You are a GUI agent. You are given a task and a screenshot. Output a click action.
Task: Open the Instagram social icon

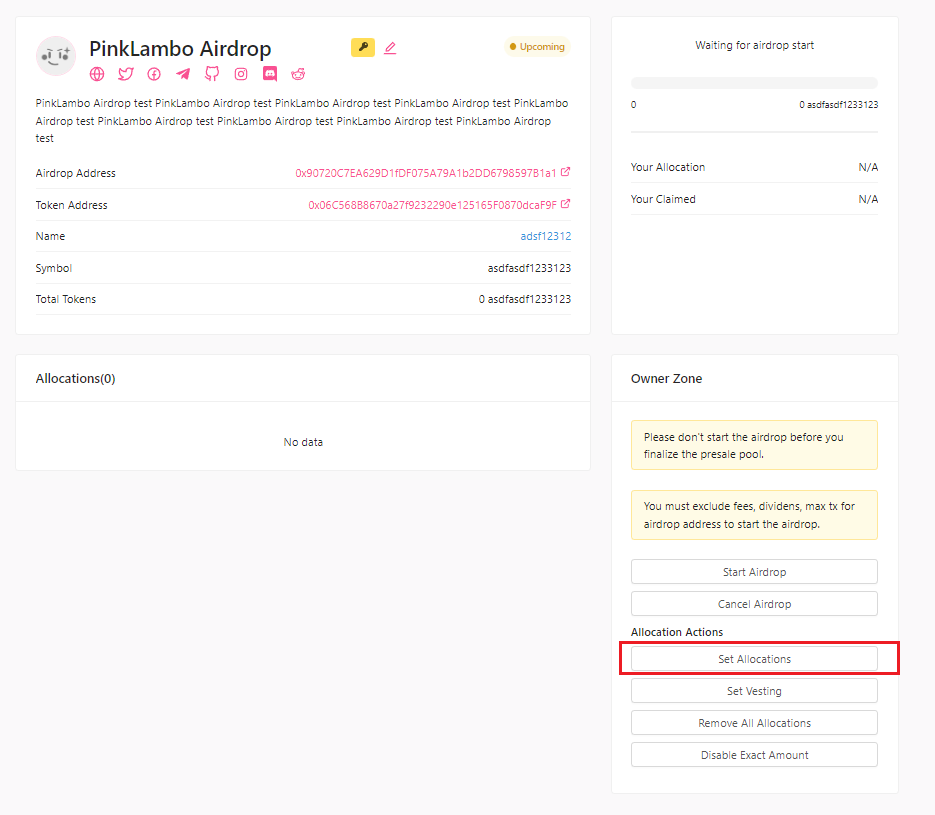pyautogui.click(x=241, y=74)
